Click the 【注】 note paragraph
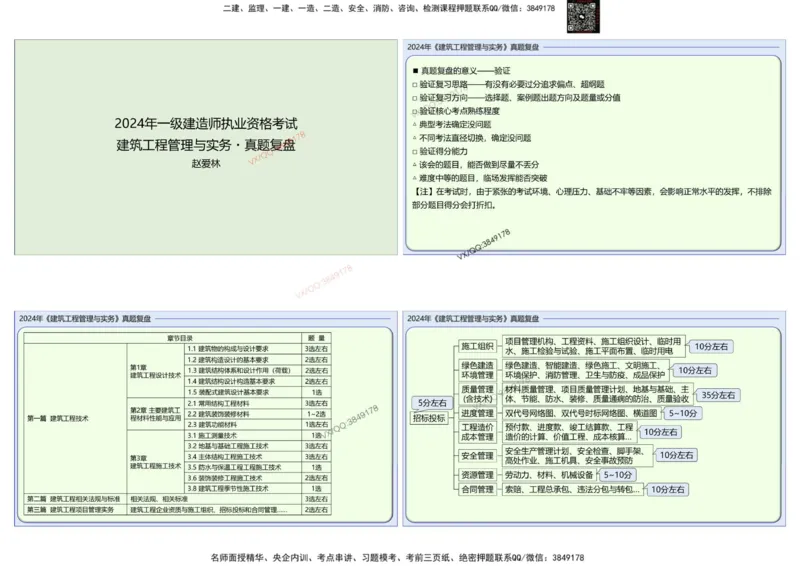 [592, 198]
